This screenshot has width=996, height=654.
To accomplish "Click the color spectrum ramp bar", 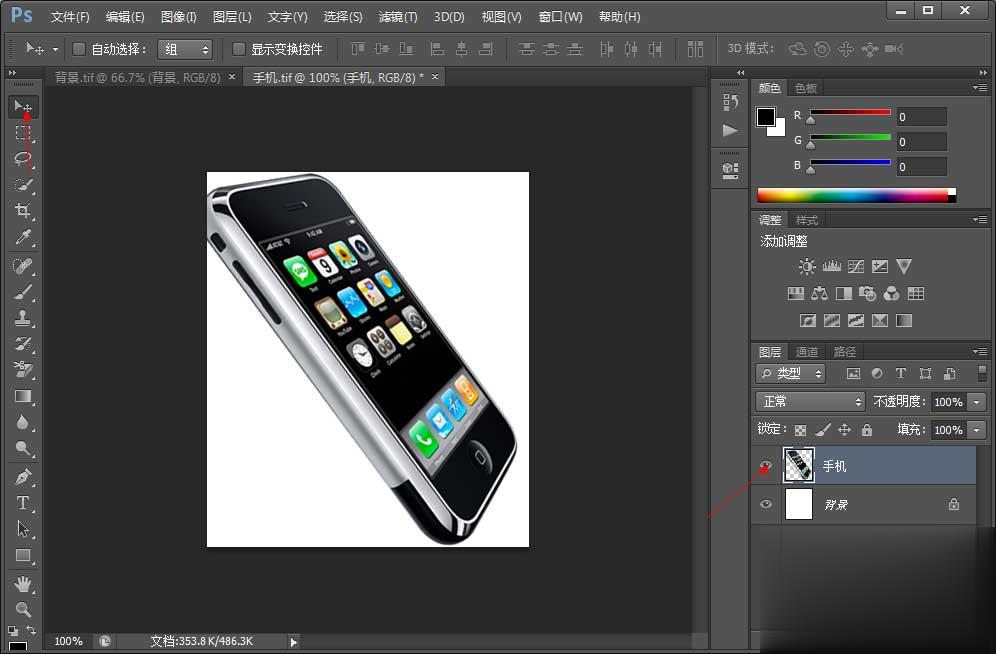I will pyautogui.click(x=852, y=195).
